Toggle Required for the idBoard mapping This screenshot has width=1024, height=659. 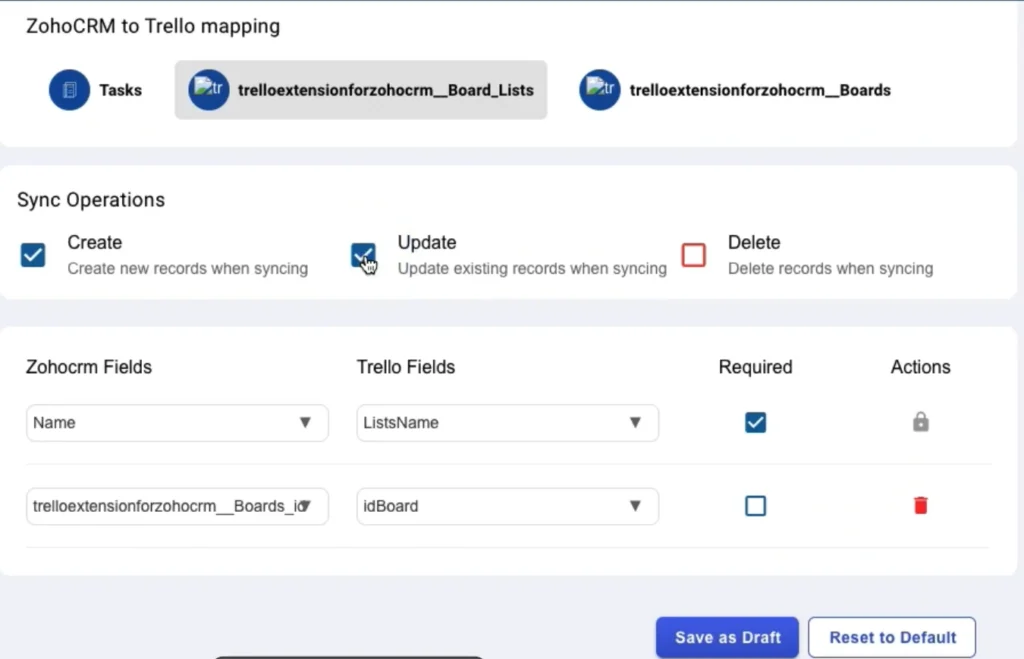coord(755,506)
